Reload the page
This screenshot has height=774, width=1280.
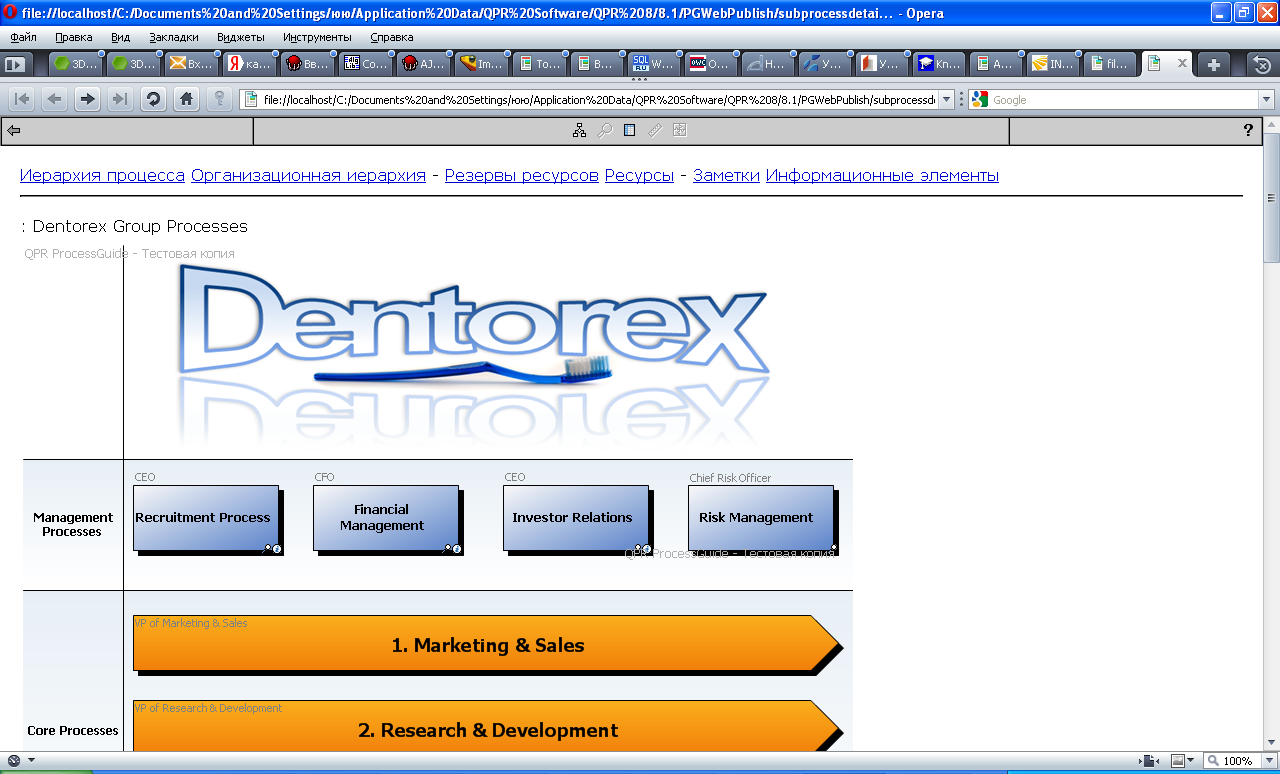click(x=153, y=99)
